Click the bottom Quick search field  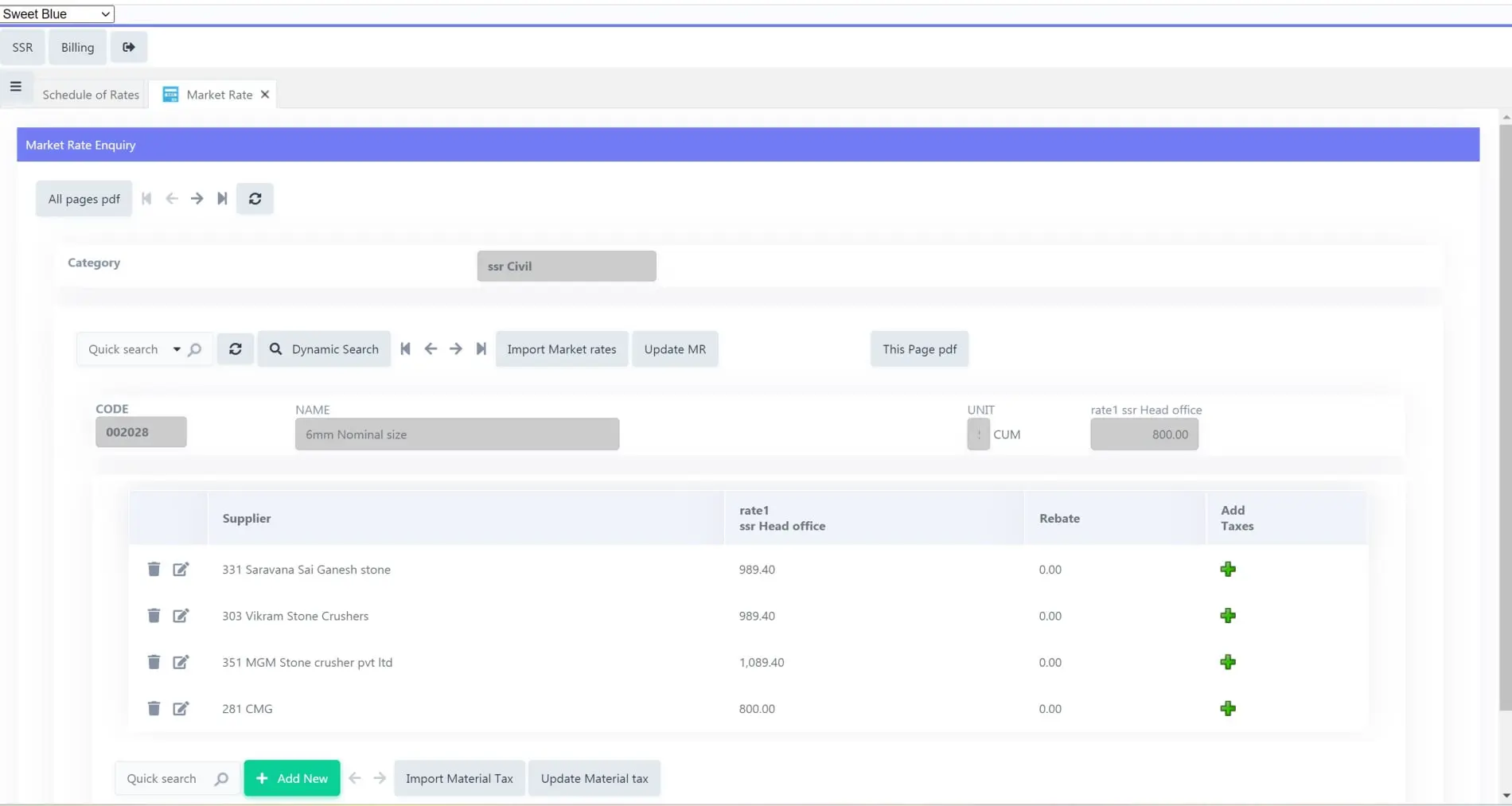(163, 778)
